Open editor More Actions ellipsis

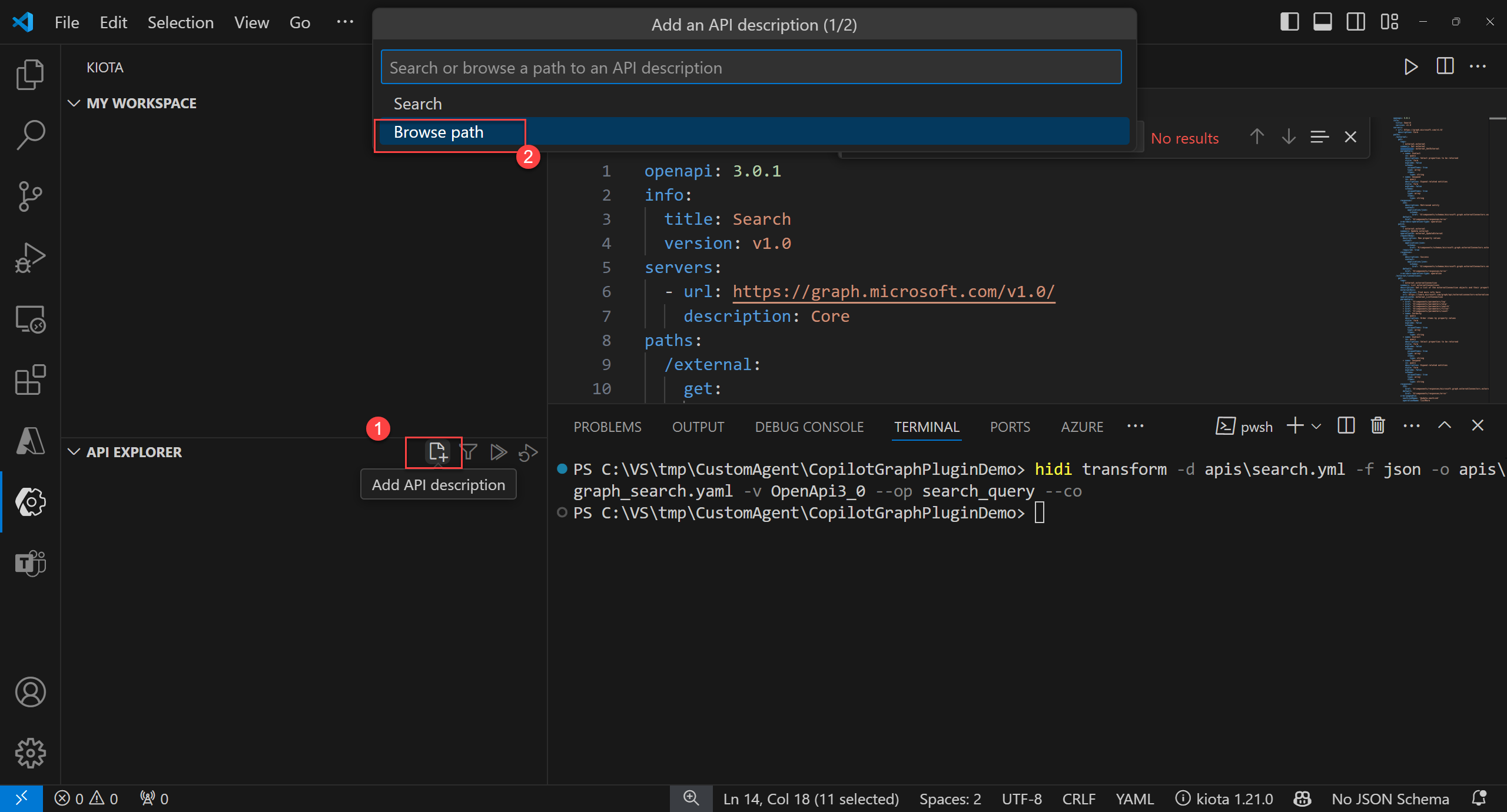[x=1478, y=66]
